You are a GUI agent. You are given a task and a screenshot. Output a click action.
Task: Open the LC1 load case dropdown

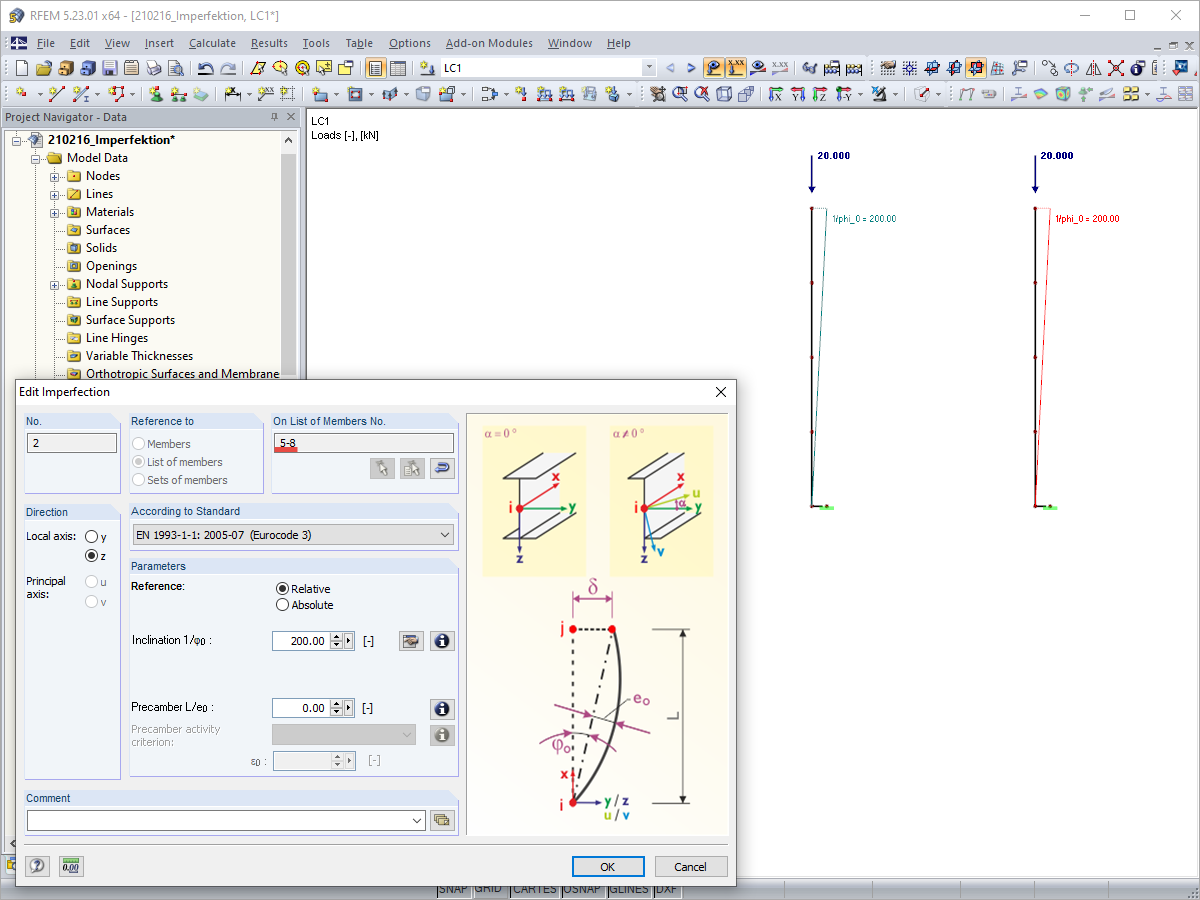(649, 68)
